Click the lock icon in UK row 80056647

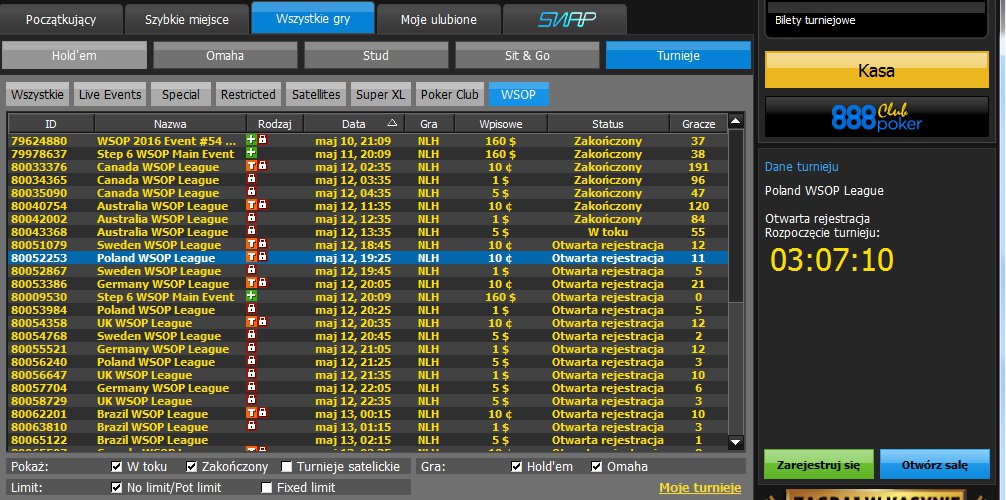(252, 375)
